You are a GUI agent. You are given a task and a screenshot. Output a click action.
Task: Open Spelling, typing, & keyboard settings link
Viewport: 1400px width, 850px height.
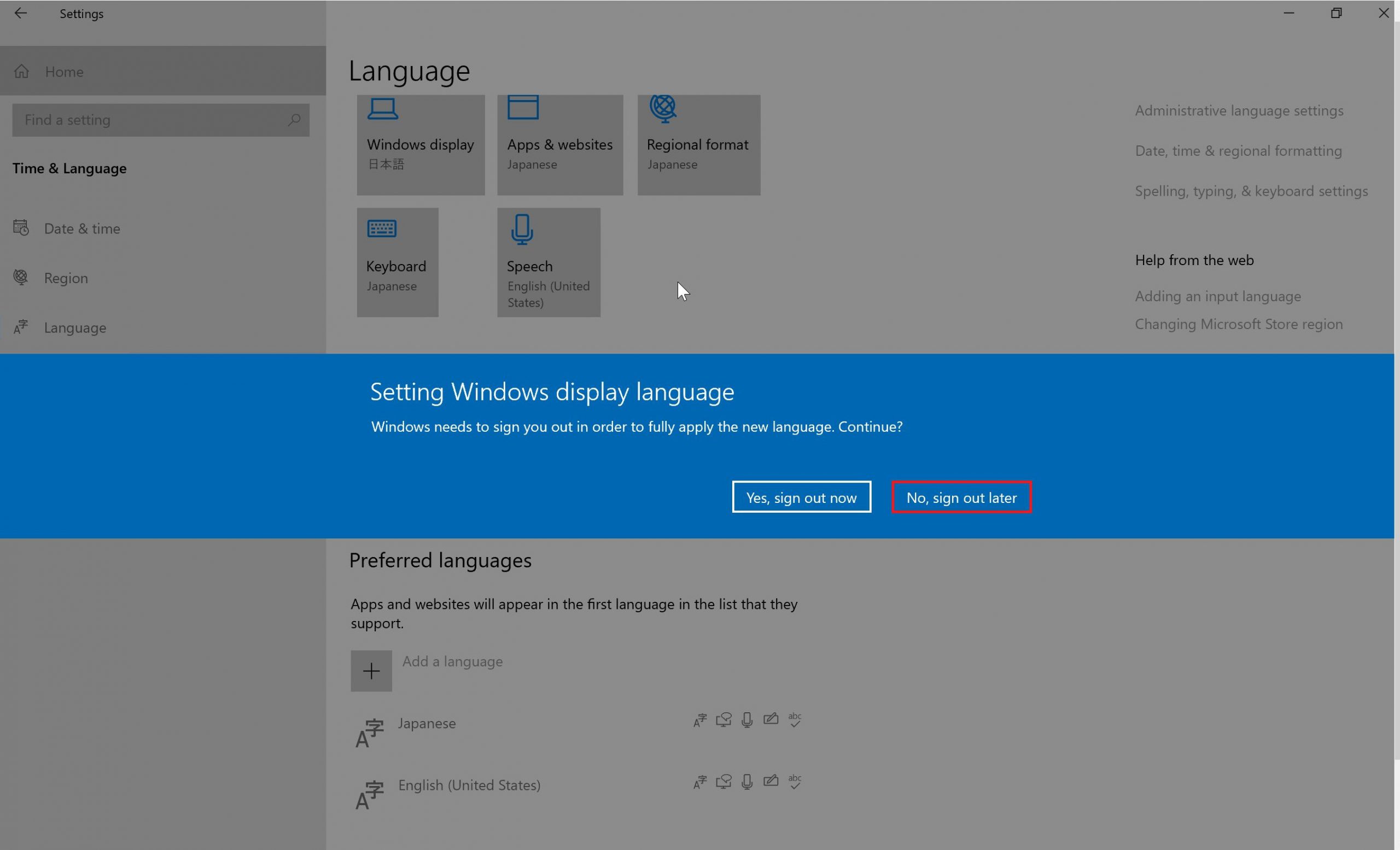pyautogui.click(x=1252, y=189)
